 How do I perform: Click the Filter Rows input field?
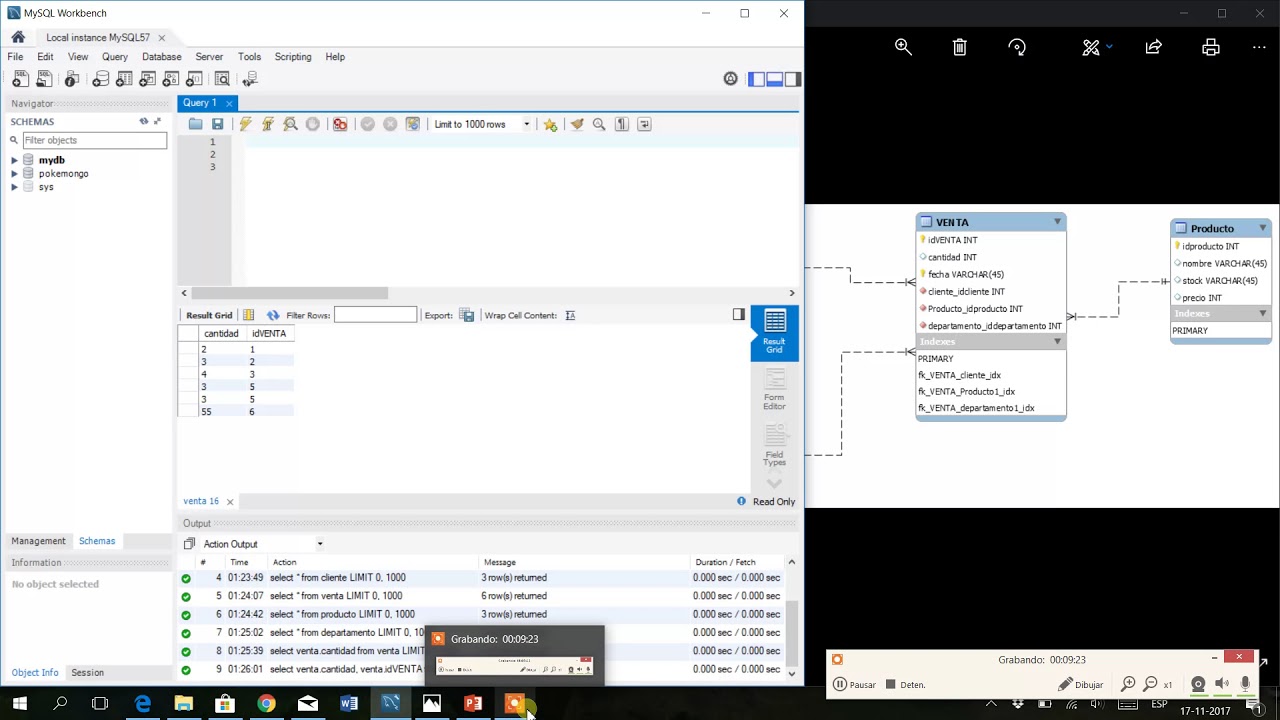[375, 315]
